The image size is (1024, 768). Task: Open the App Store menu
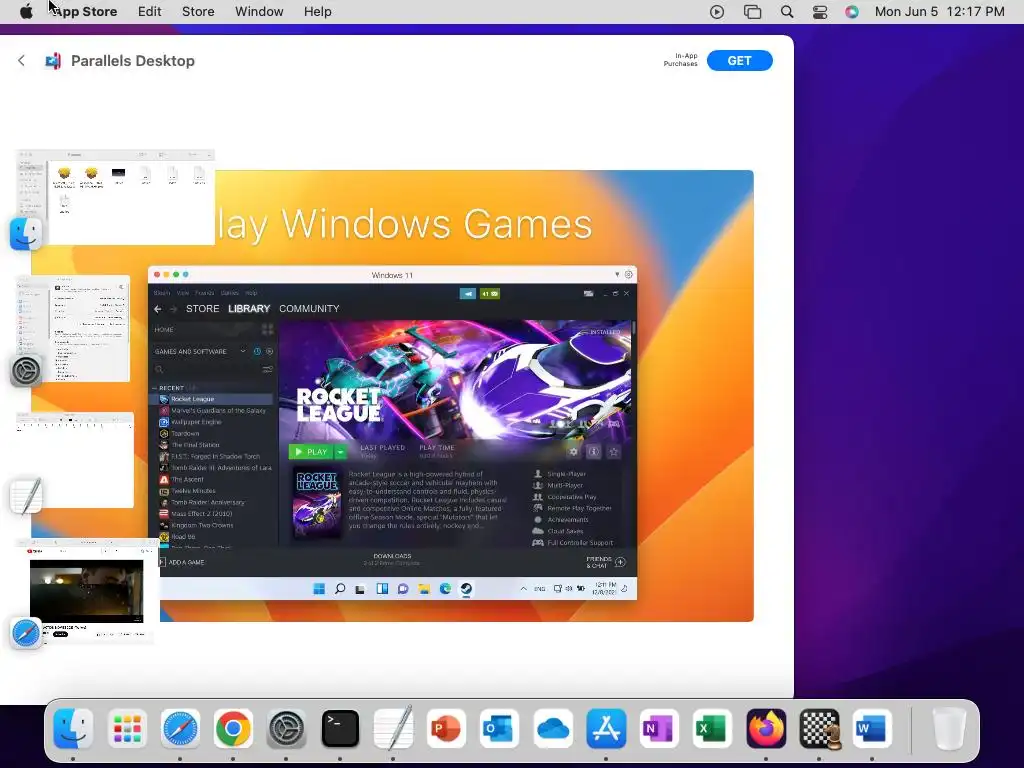(84, 12)
